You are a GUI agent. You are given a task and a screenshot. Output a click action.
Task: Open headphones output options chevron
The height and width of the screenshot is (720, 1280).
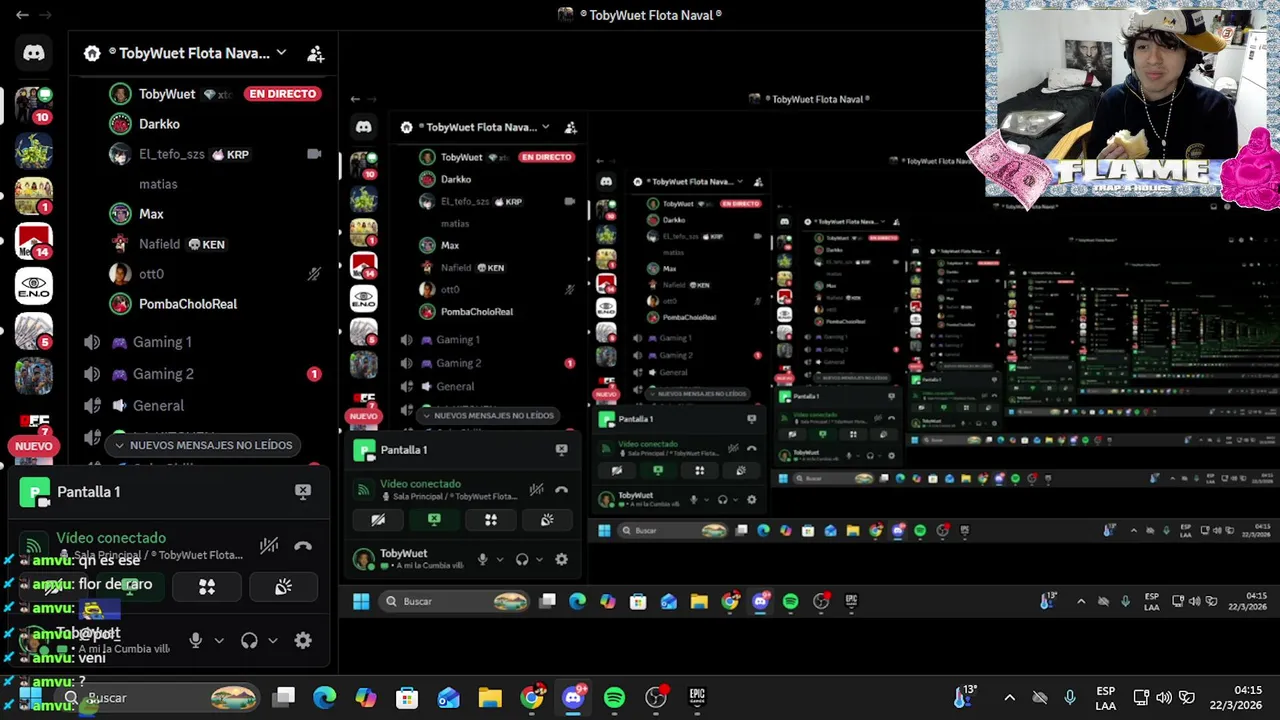pos(272,640)
